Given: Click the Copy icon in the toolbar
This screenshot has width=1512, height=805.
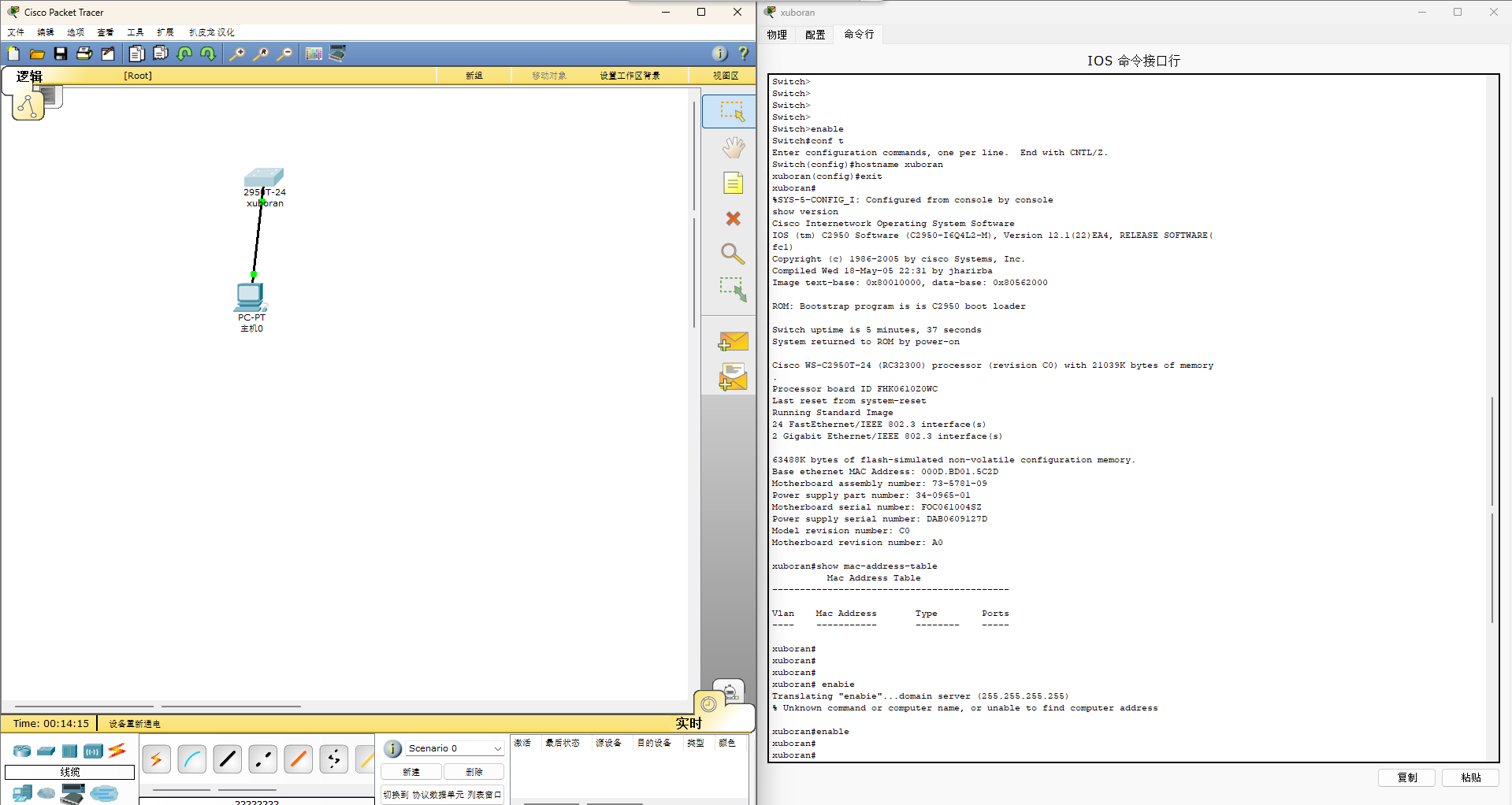Looking at the screenshot, I should pyautogui.click(x=136, y=54).
